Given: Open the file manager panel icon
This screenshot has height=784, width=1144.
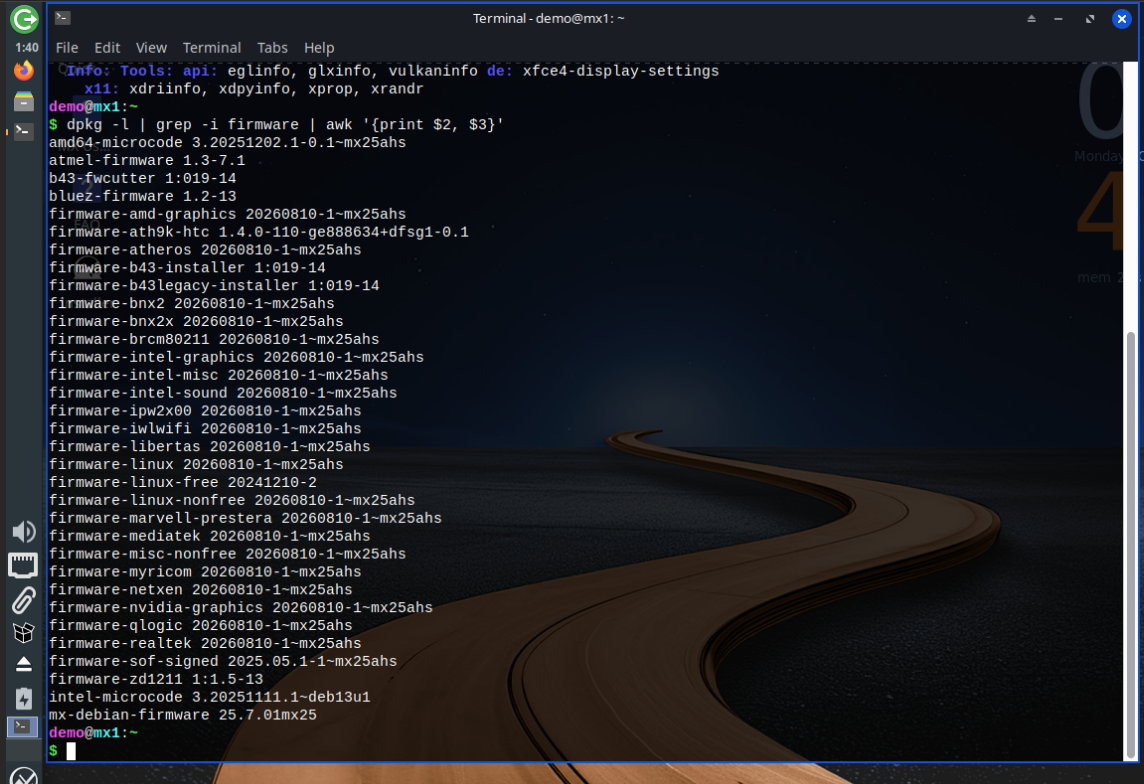Looking at the screenshot, I should click(24, 101).
